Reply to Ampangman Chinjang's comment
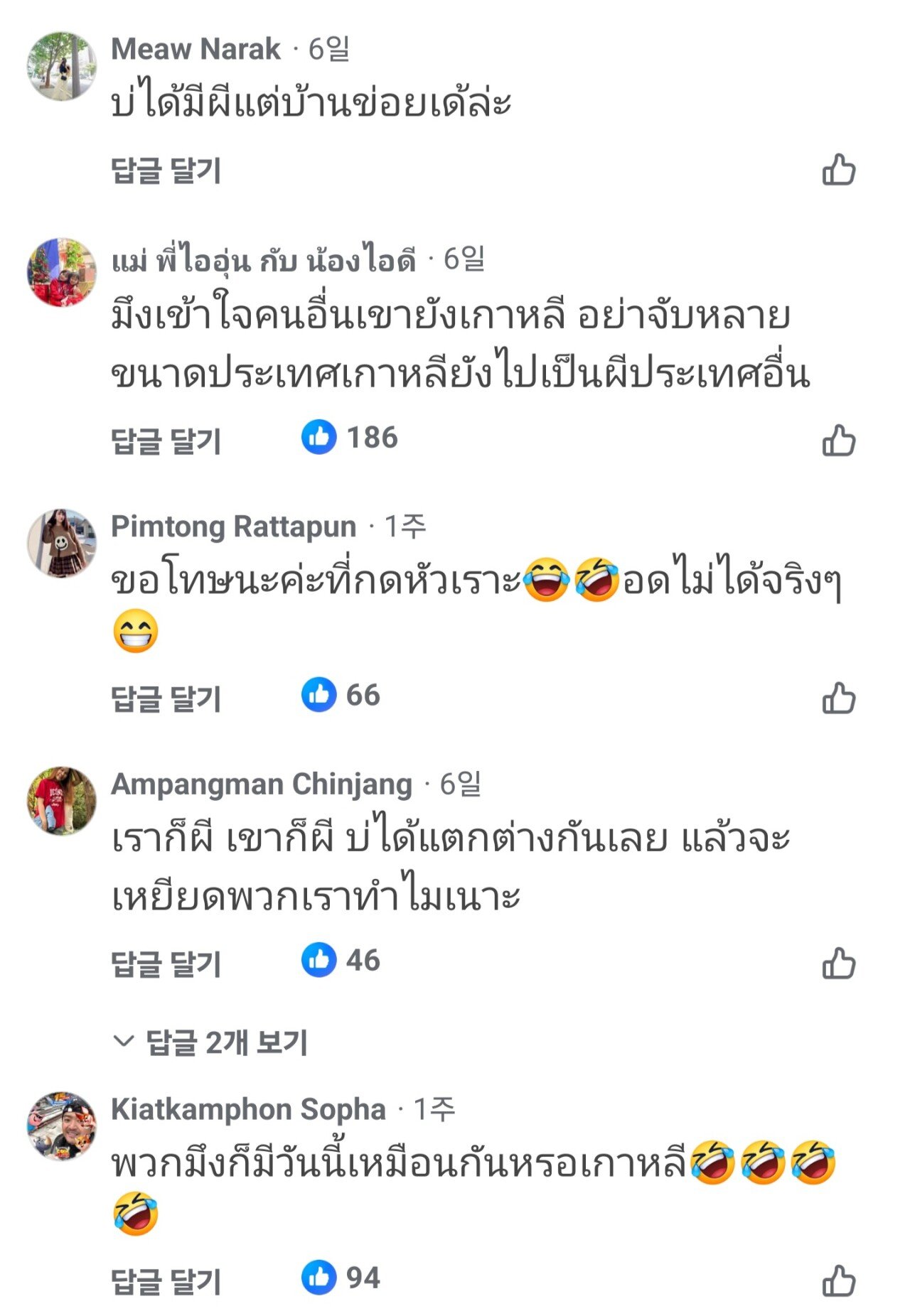Viewport: 910px width, 1316px height. 166,964
